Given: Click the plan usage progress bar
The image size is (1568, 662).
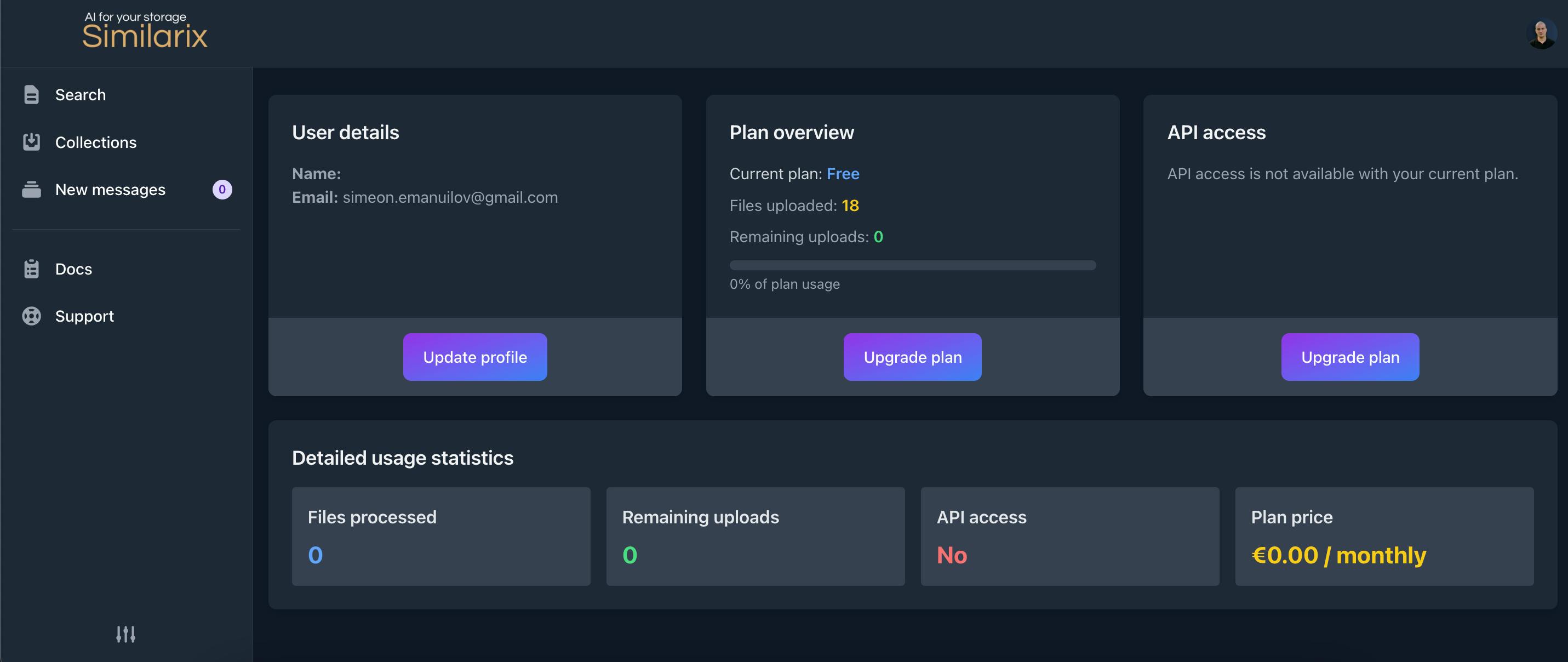Looking at the screenshot, I should pos(912,265).
